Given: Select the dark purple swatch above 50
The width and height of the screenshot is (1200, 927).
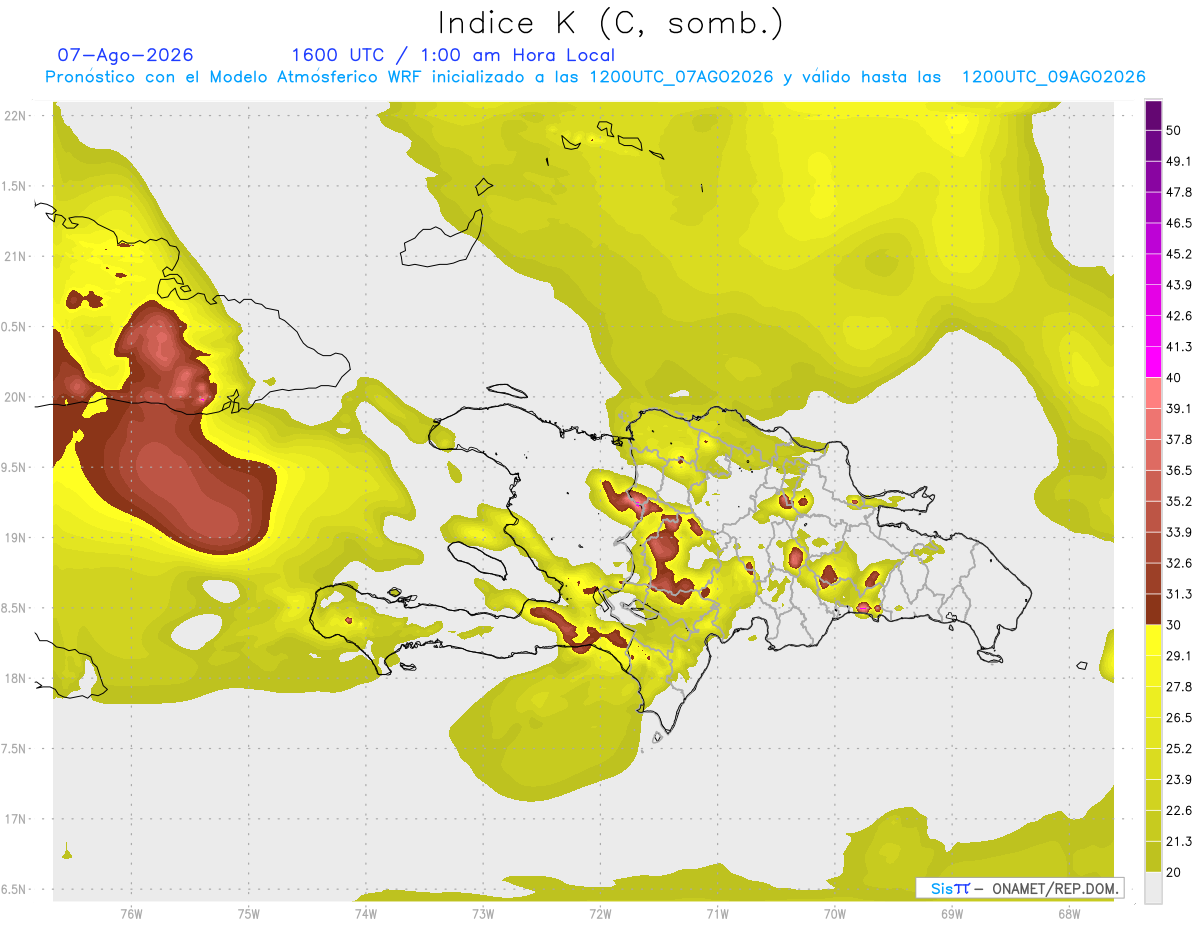Looking at the screenshot, I should (x=1153, y=115).
